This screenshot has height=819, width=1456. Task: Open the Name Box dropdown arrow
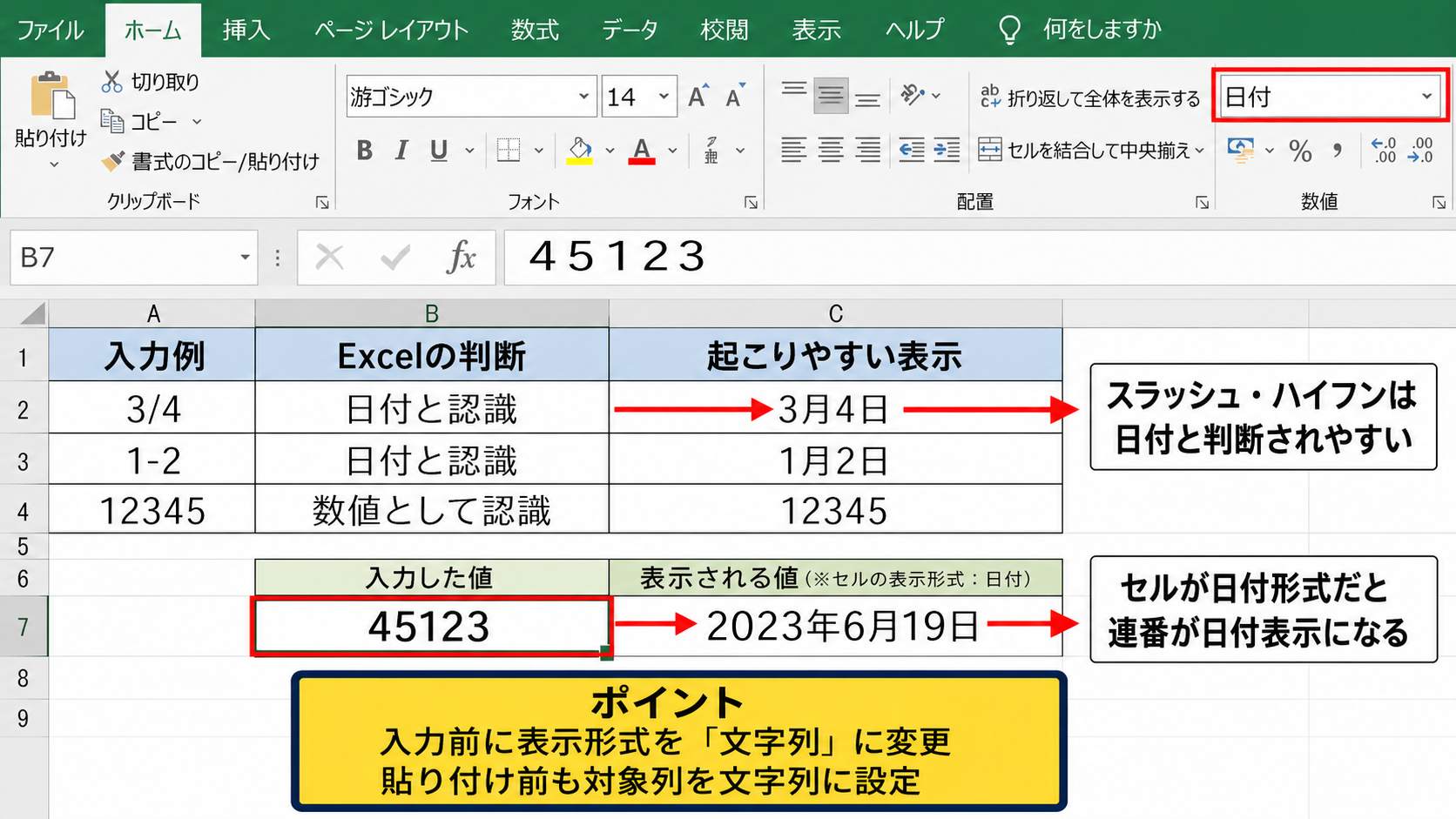245,258
